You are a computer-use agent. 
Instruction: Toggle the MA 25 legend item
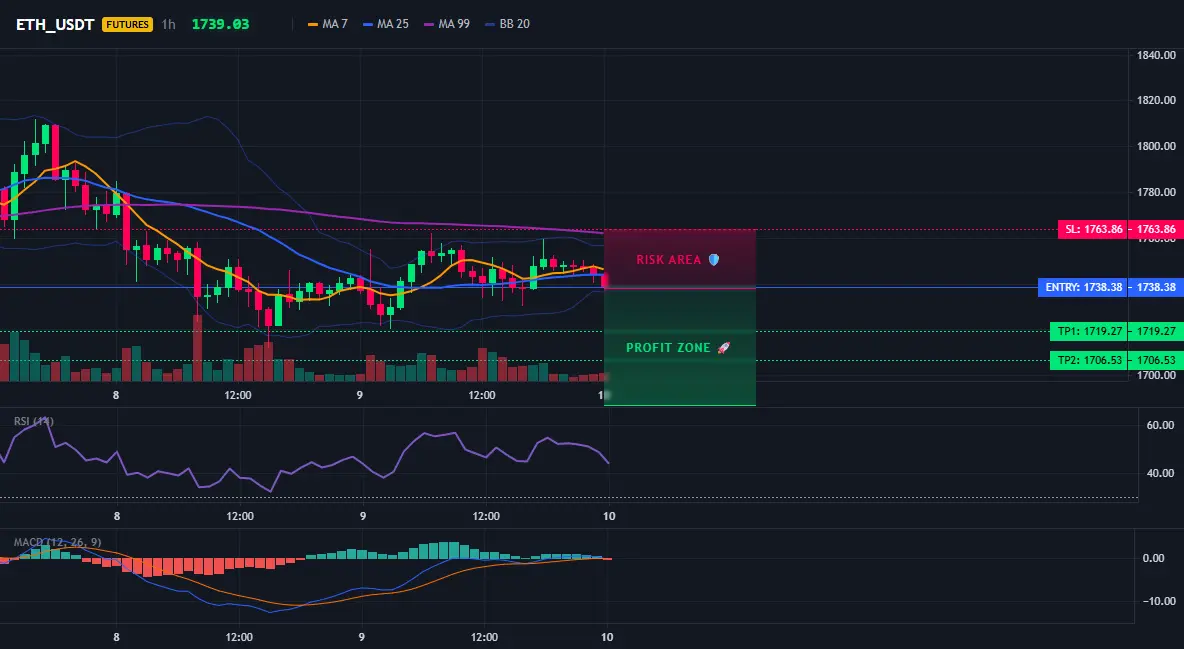click(x=386, y=24)
